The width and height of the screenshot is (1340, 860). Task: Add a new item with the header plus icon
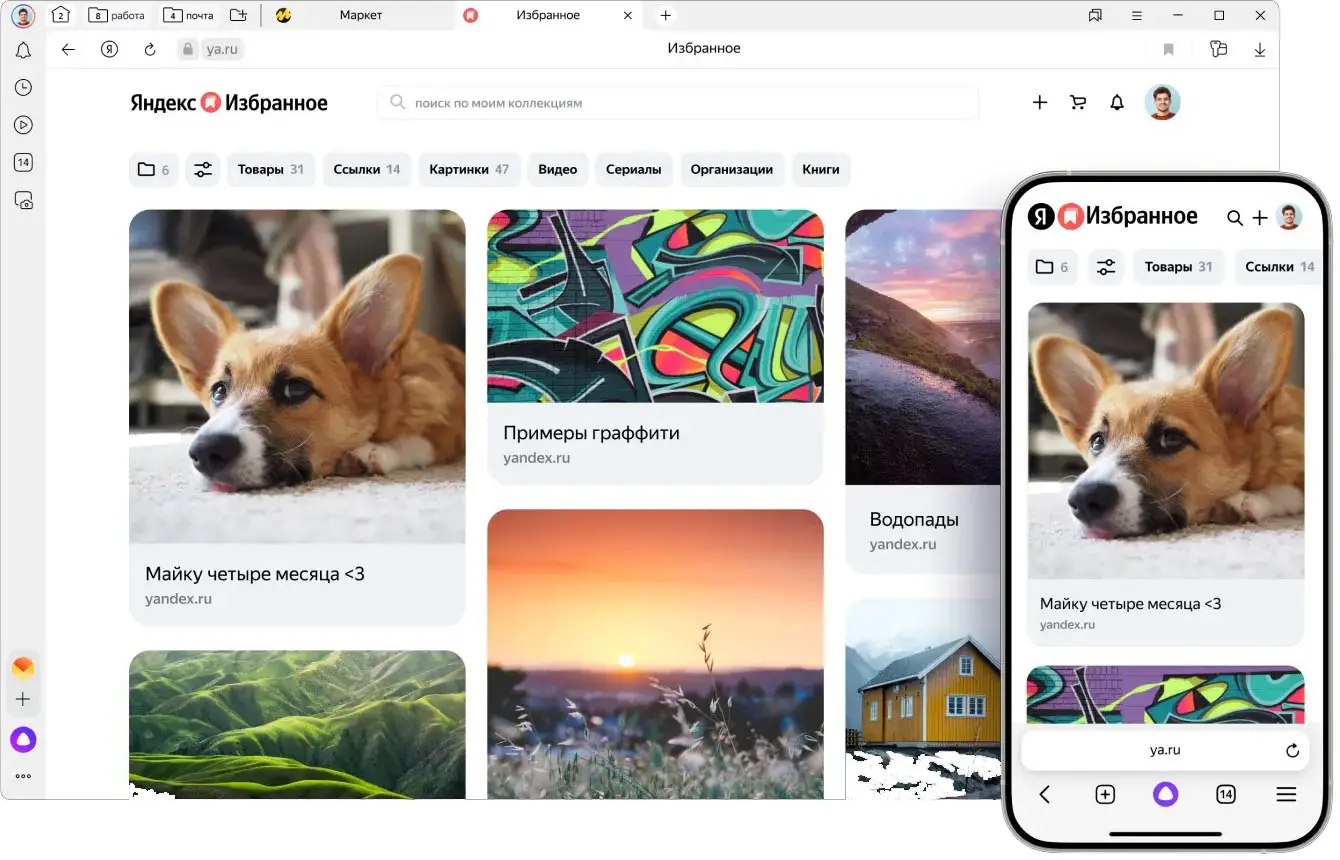(1040, 102)
